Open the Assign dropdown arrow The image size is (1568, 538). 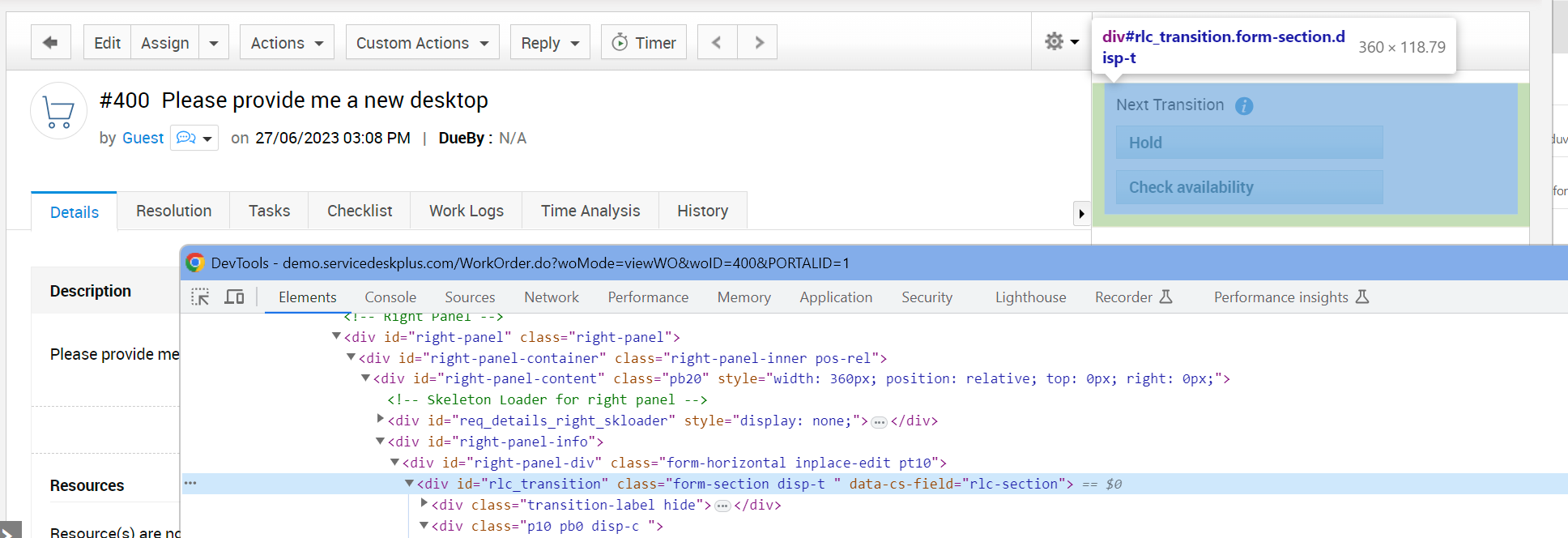[214, 42]
